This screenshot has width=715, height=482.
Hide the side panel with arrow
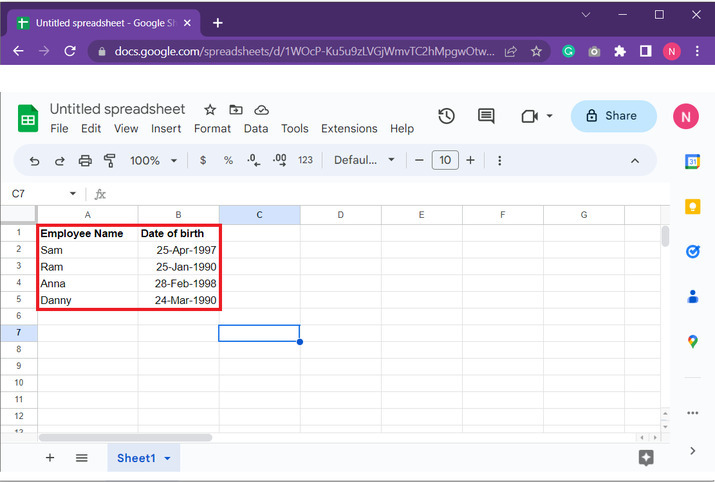[x=693, y=451]
